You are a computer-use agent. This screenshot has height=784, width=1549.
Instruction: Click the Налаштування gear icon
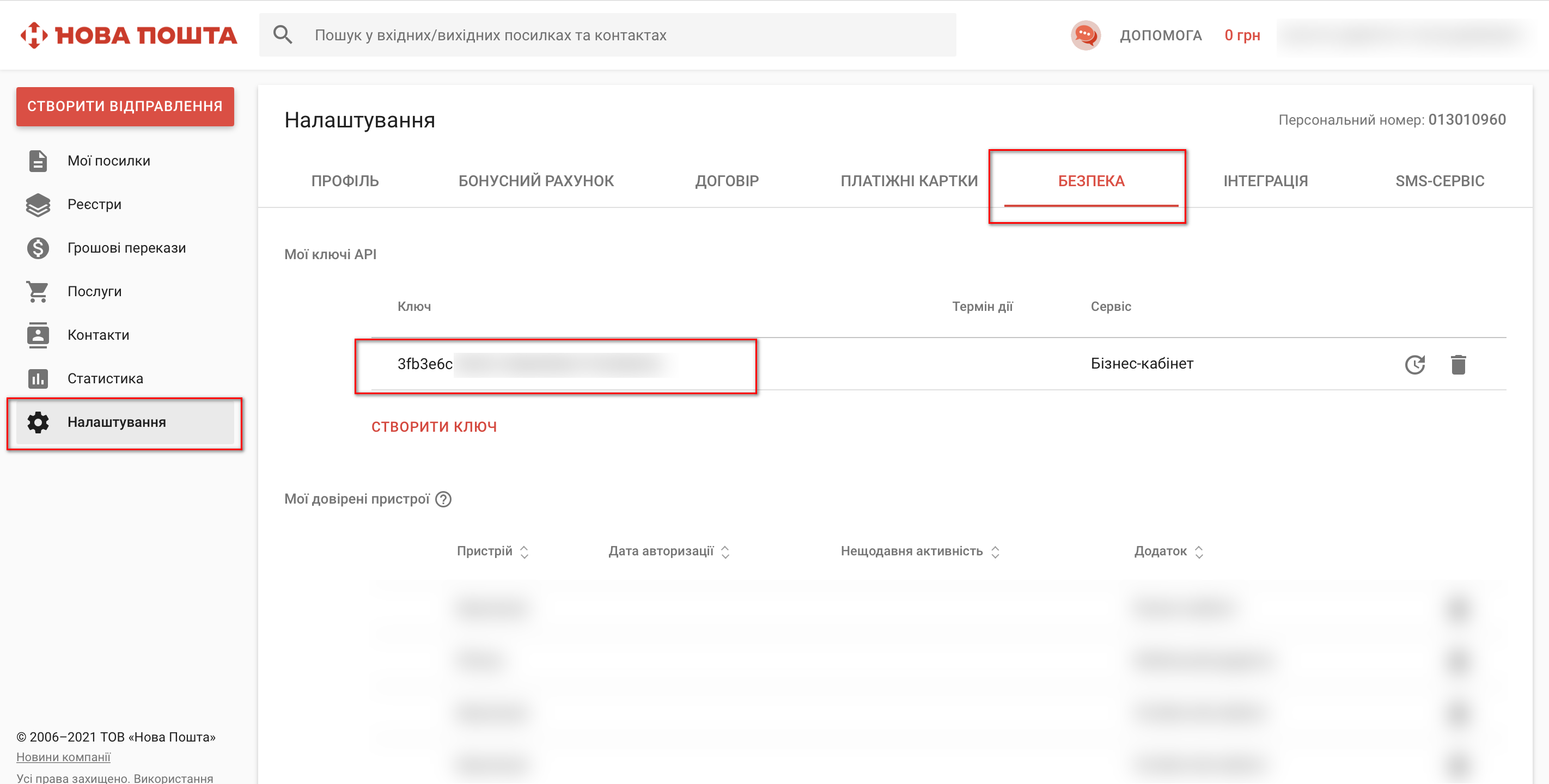click(x=38, y=422)
